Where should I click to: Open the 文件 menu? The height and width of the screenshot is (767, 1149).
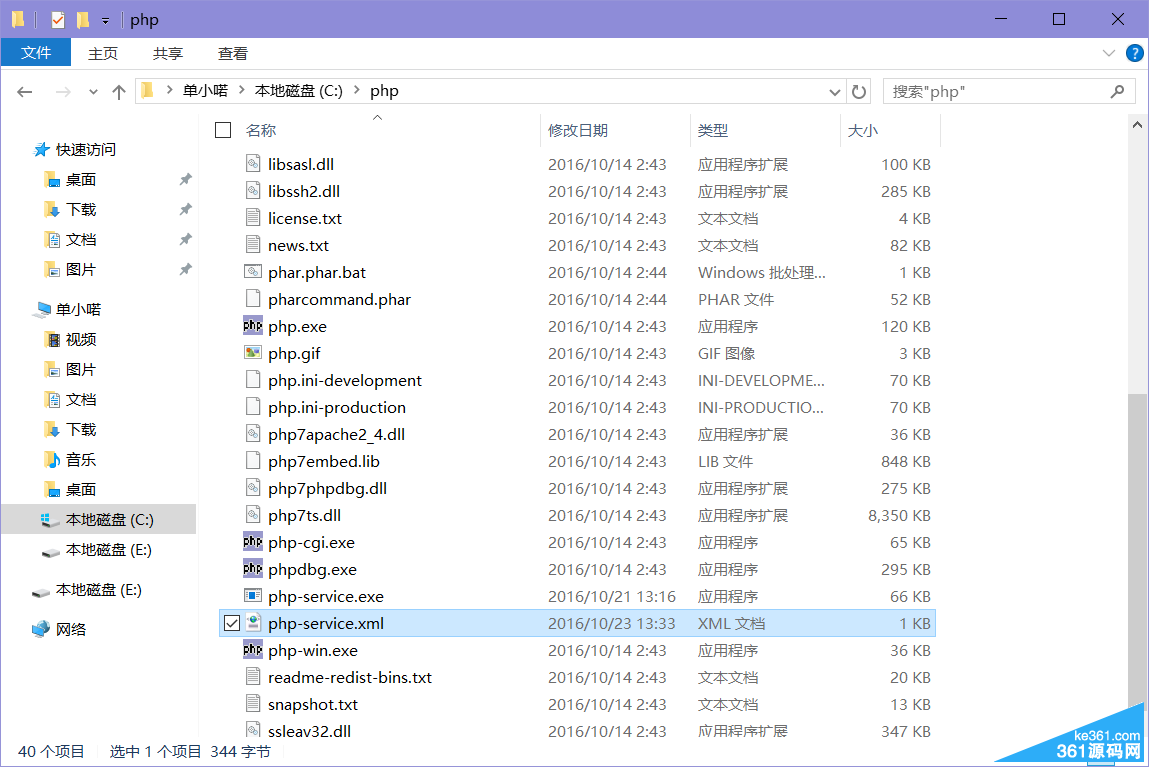click(36, 53)
